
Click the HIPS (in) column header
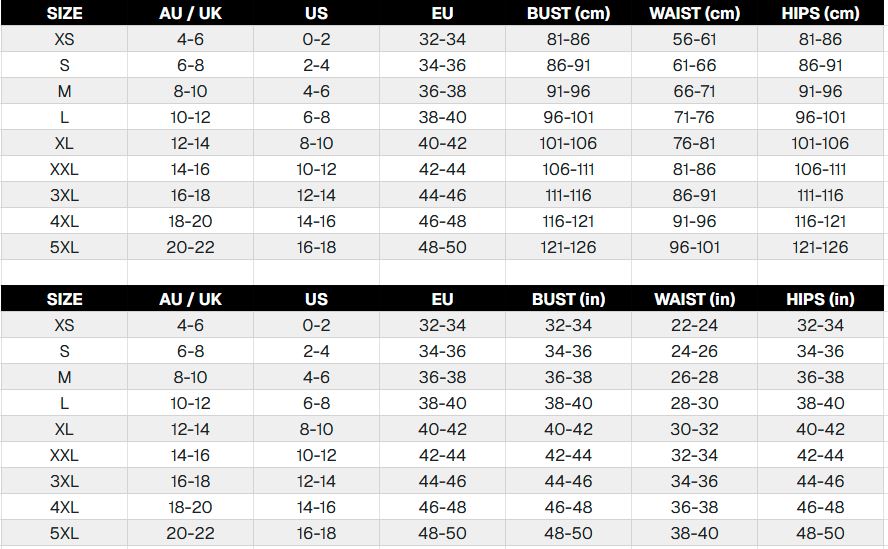coord(820,299)
